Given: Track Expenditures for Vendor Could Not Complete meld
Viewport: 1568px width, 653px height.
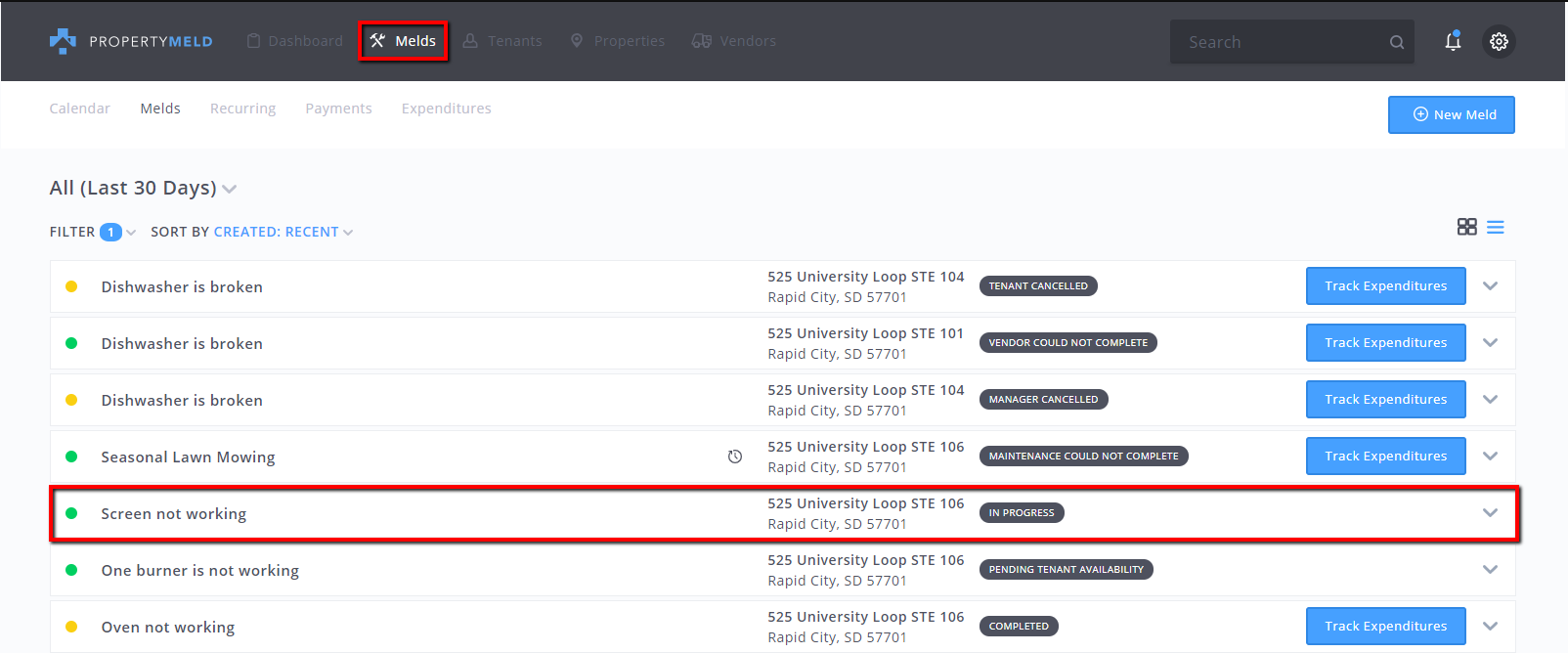Looking at the screenshot, I should coord(1386,343).
